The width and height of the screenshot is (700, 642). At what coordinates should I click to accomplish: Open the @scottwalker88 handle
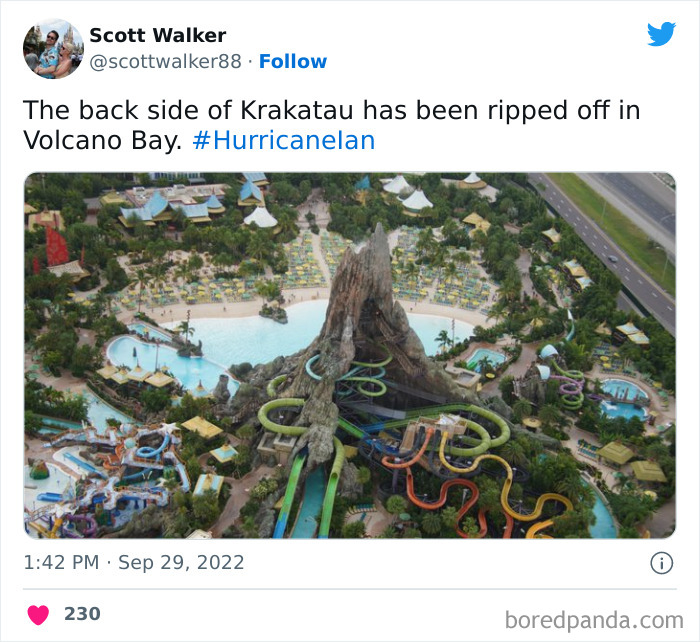(x=166, y=62)
